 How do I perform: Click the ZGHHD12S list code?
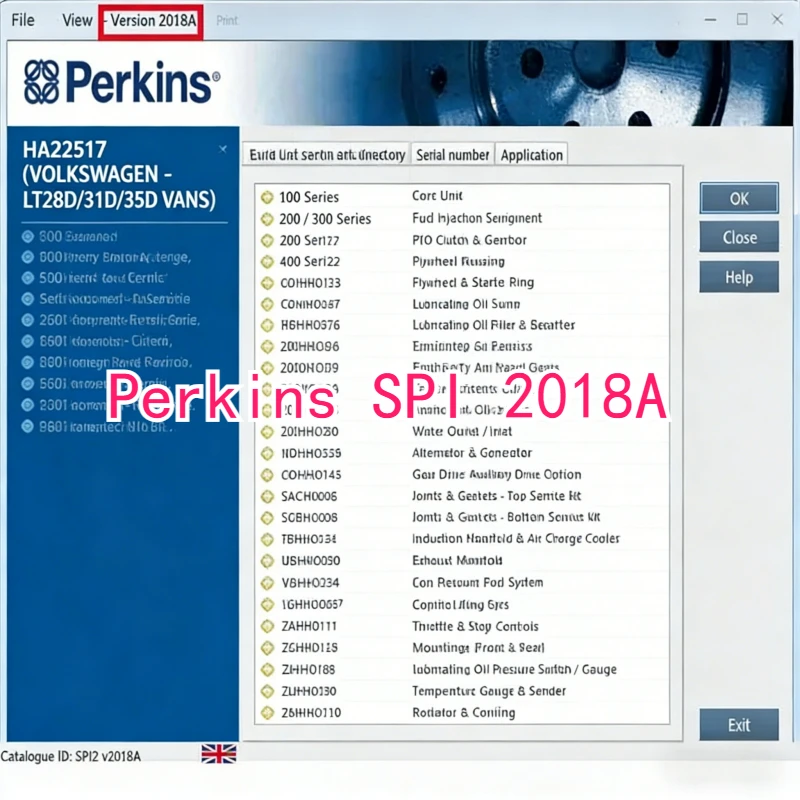310,648
